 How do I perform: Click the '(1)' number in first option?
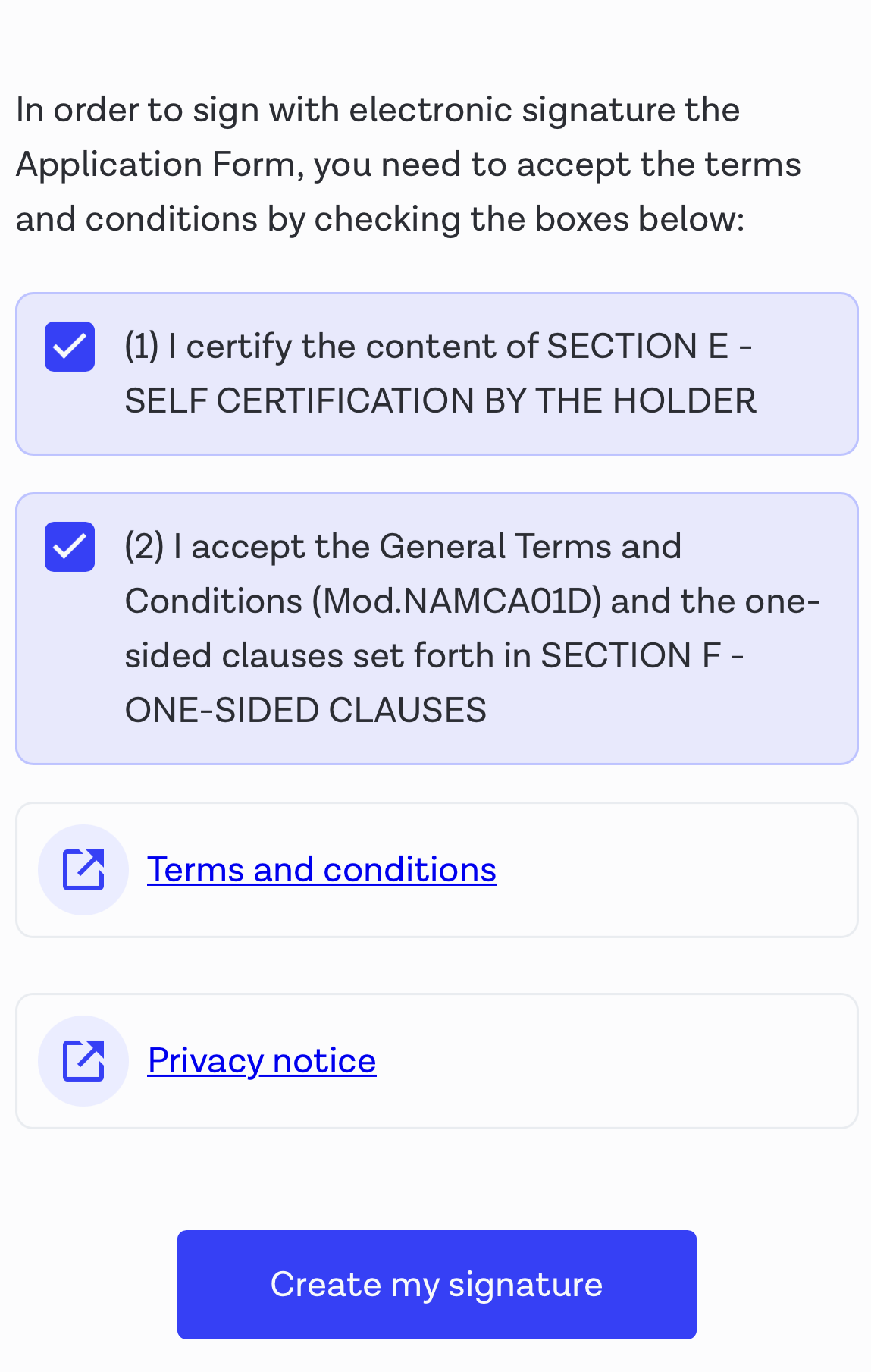click(x=142, y=347)
